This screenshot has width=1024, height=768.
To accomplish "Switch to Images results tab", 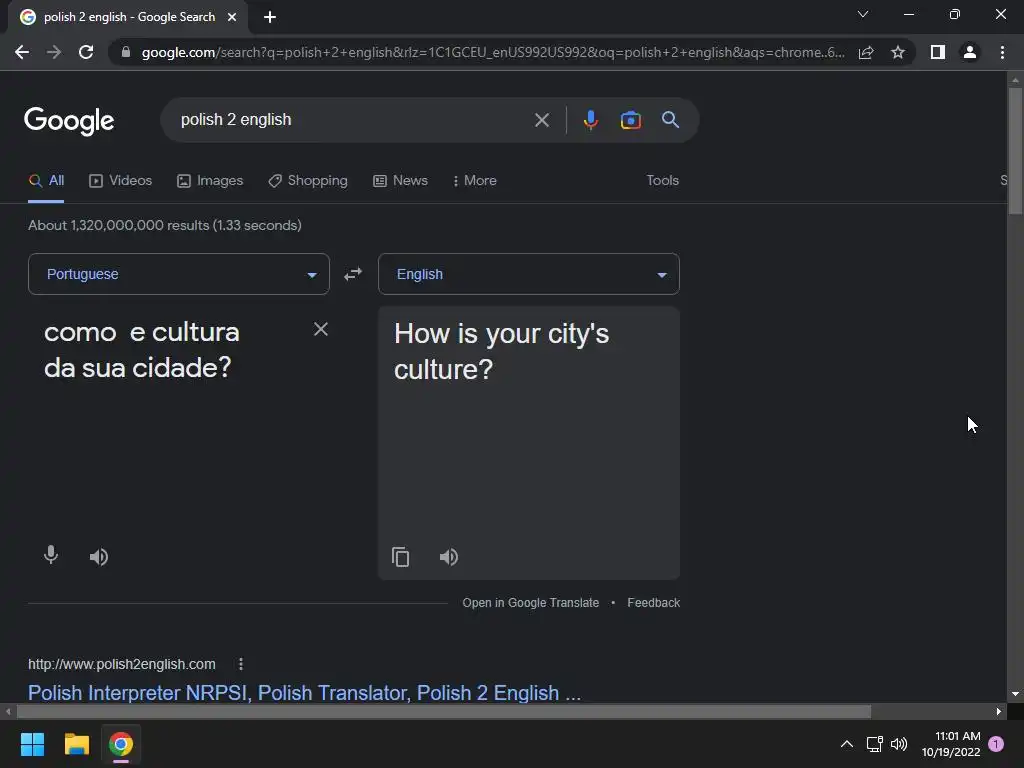I will click(x=210, y=181).
